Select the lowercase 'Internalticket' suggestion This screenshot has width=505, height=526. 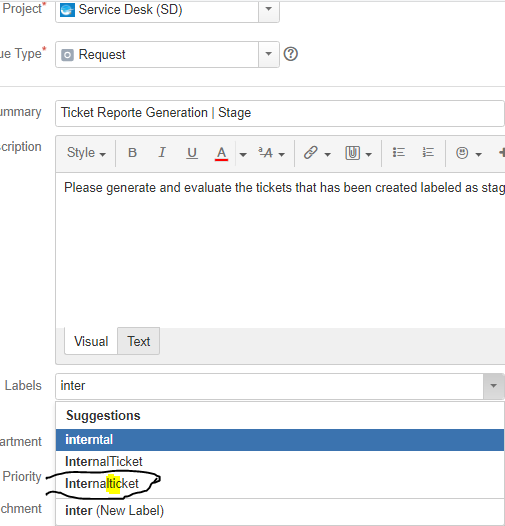(x=280, y=484)
